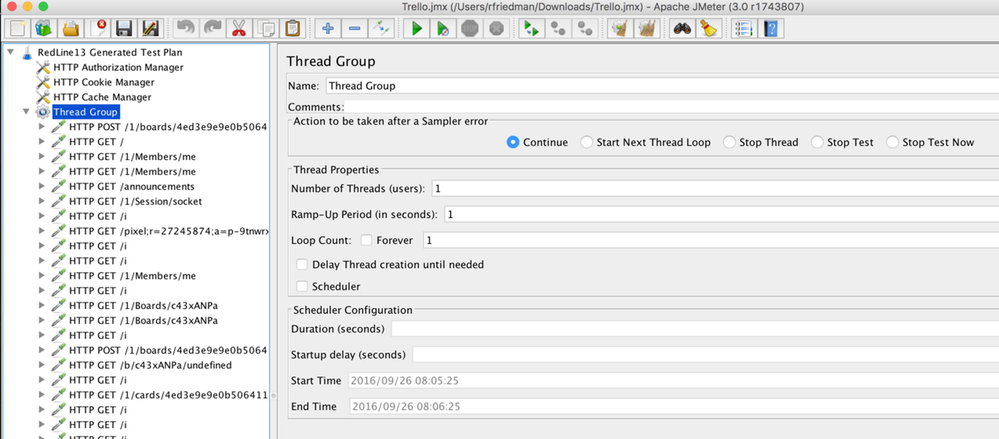Paste from the clipboard icon
Viewport: 999px width, 439px height.
point(292,29)
